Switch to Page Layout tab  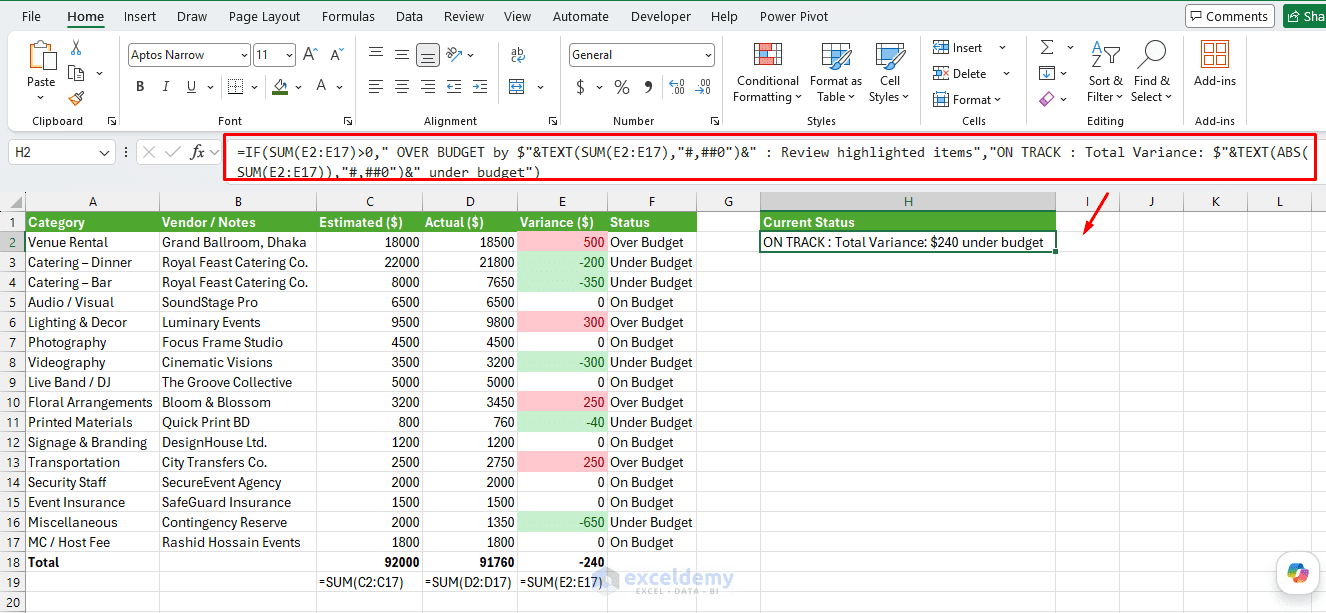click(x=264, y=16)
